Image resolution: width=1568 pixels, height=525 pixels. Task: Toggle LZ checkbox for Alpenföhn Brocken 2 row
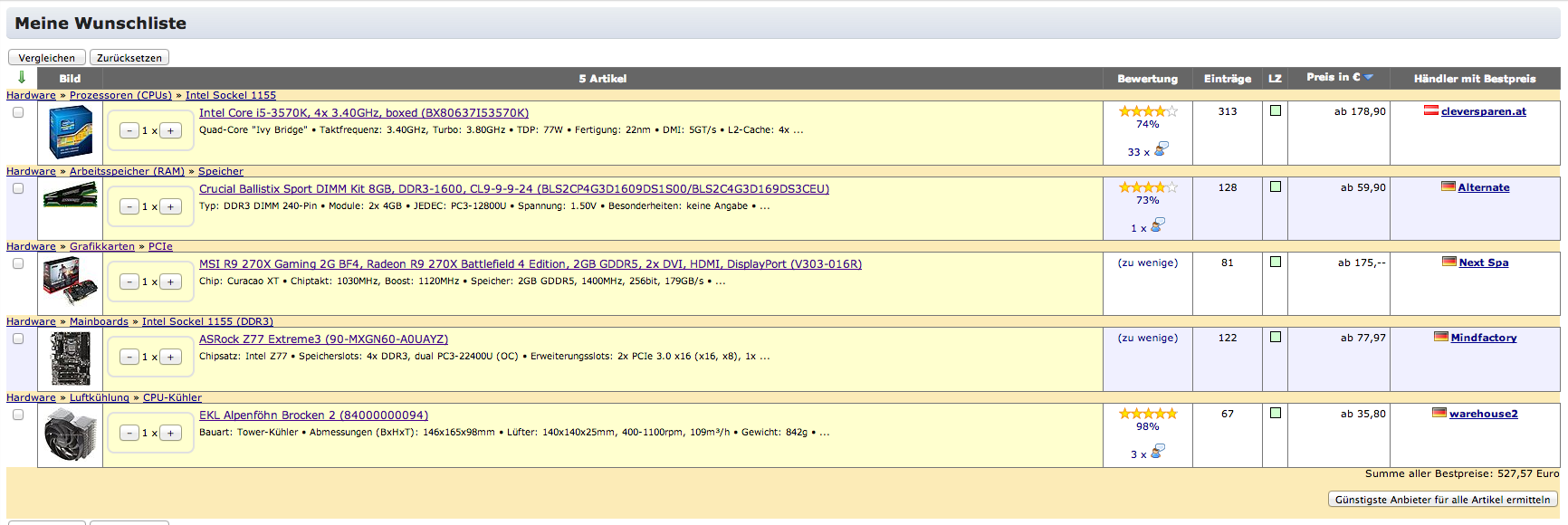tap(1276, 413)
